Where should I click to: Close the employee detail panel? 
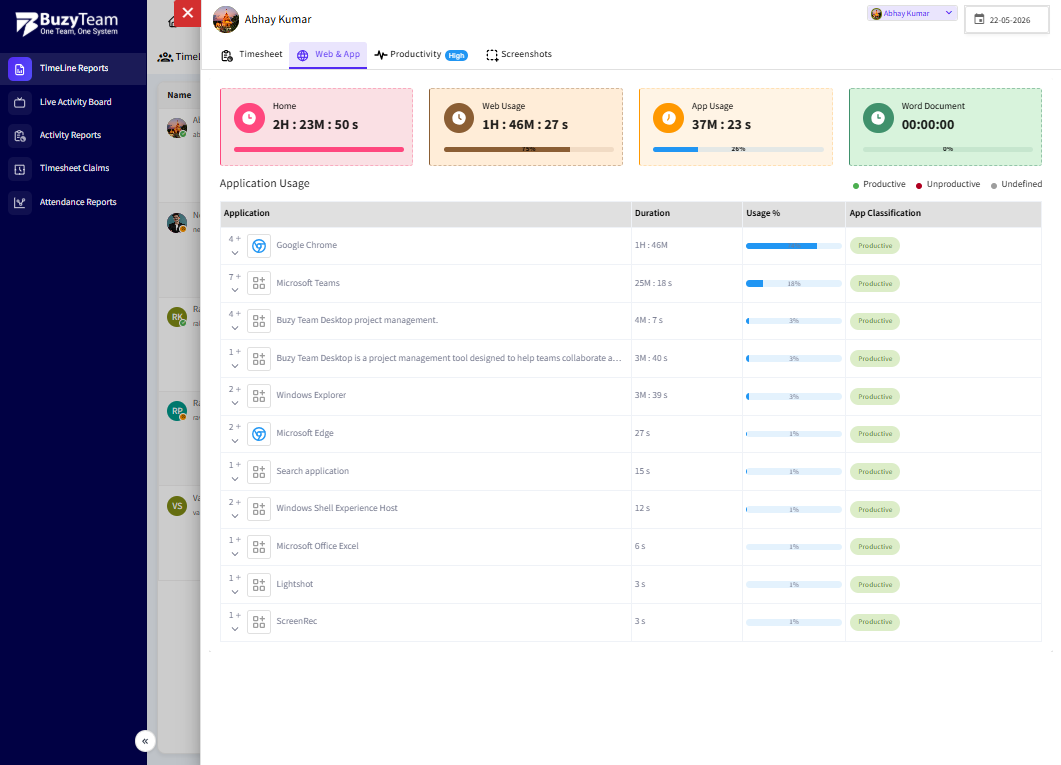point(187,13)
